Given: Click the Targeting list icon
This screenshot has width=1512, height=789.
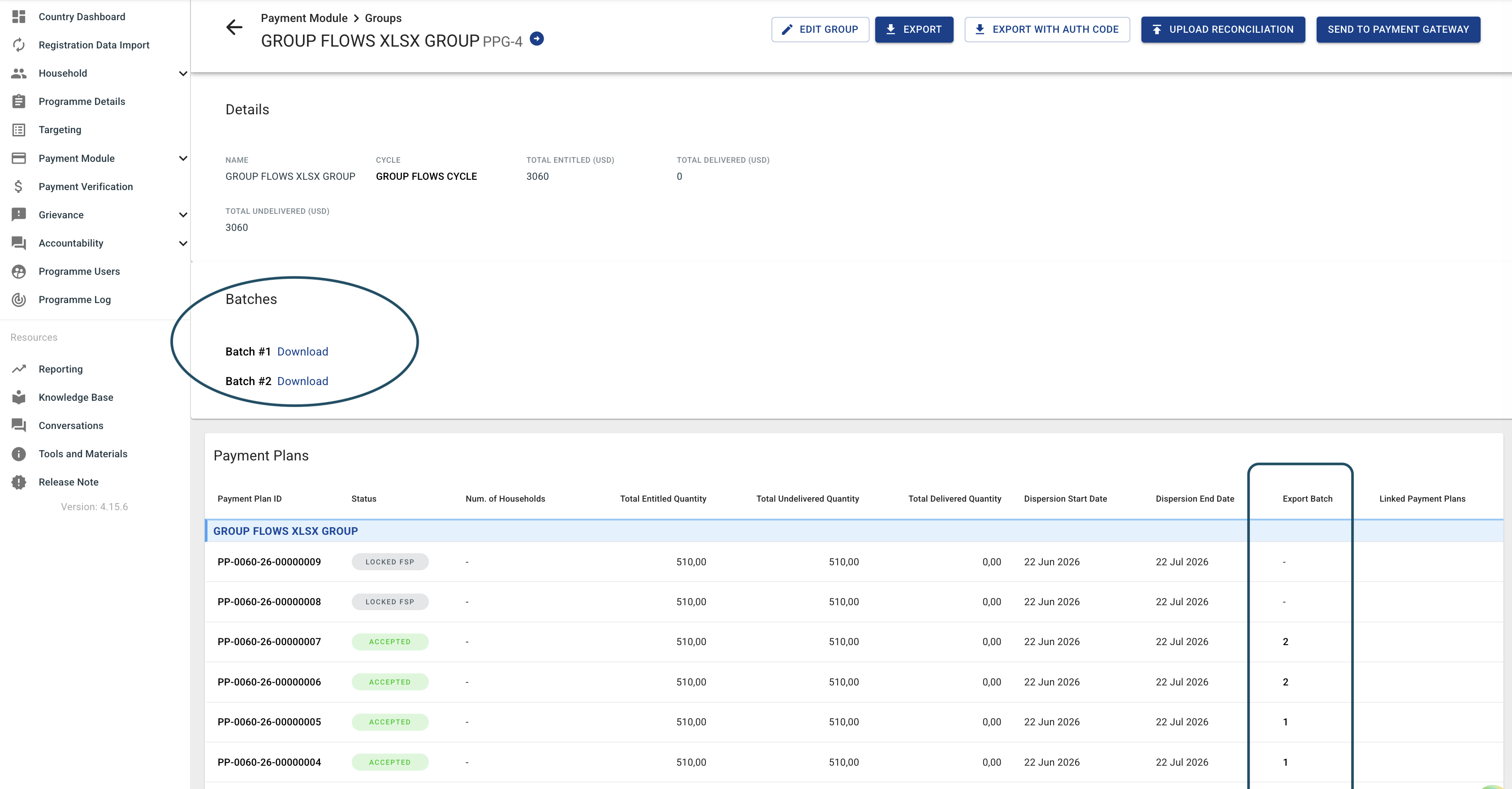Looking at the screenshot, I should coord(19,129).
